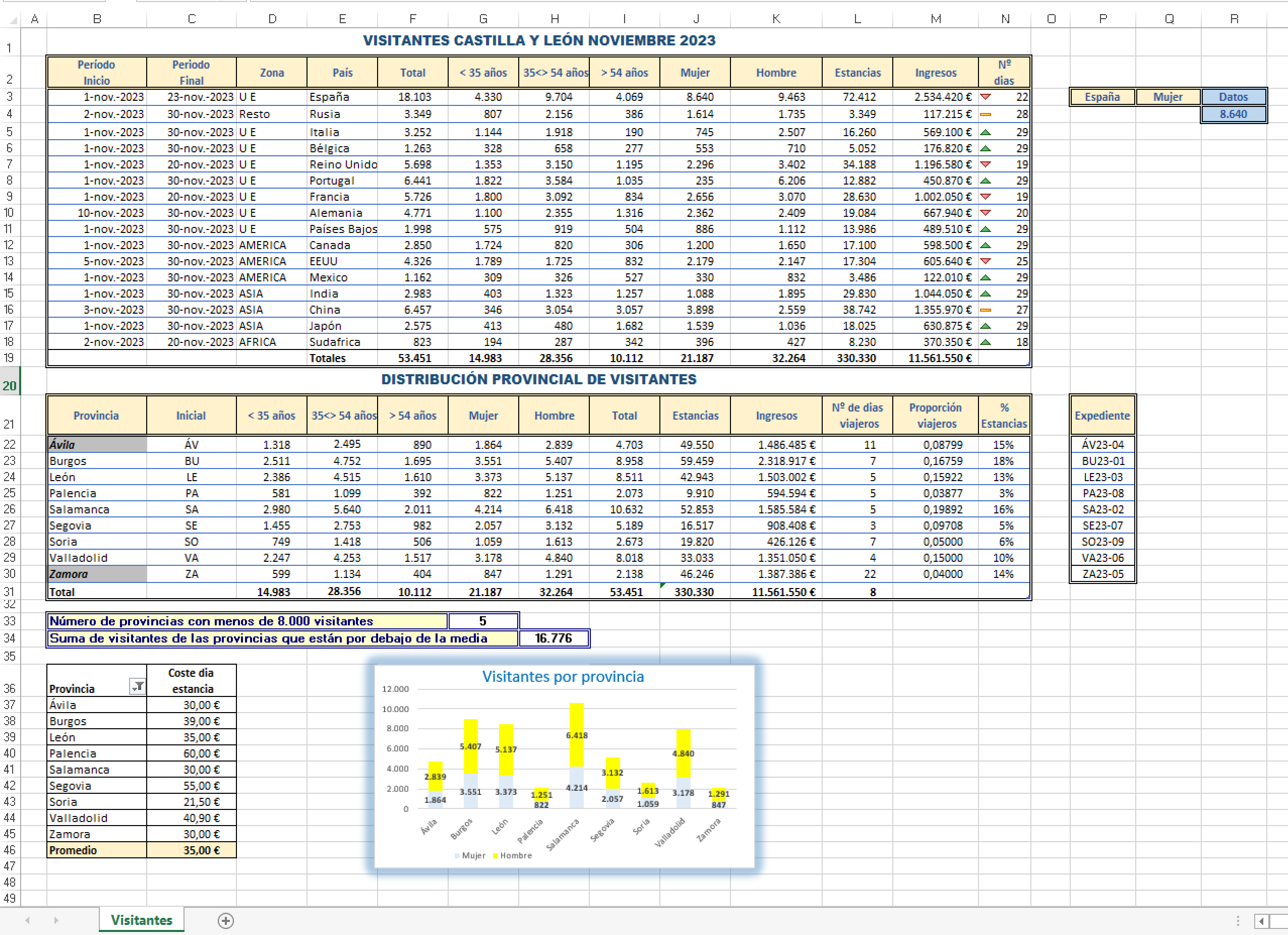This screenshot has width=1288, height=935.
Task: Select the Promedio 35,00 € cell
Action: pyautogui.click(x=192, y=850)
